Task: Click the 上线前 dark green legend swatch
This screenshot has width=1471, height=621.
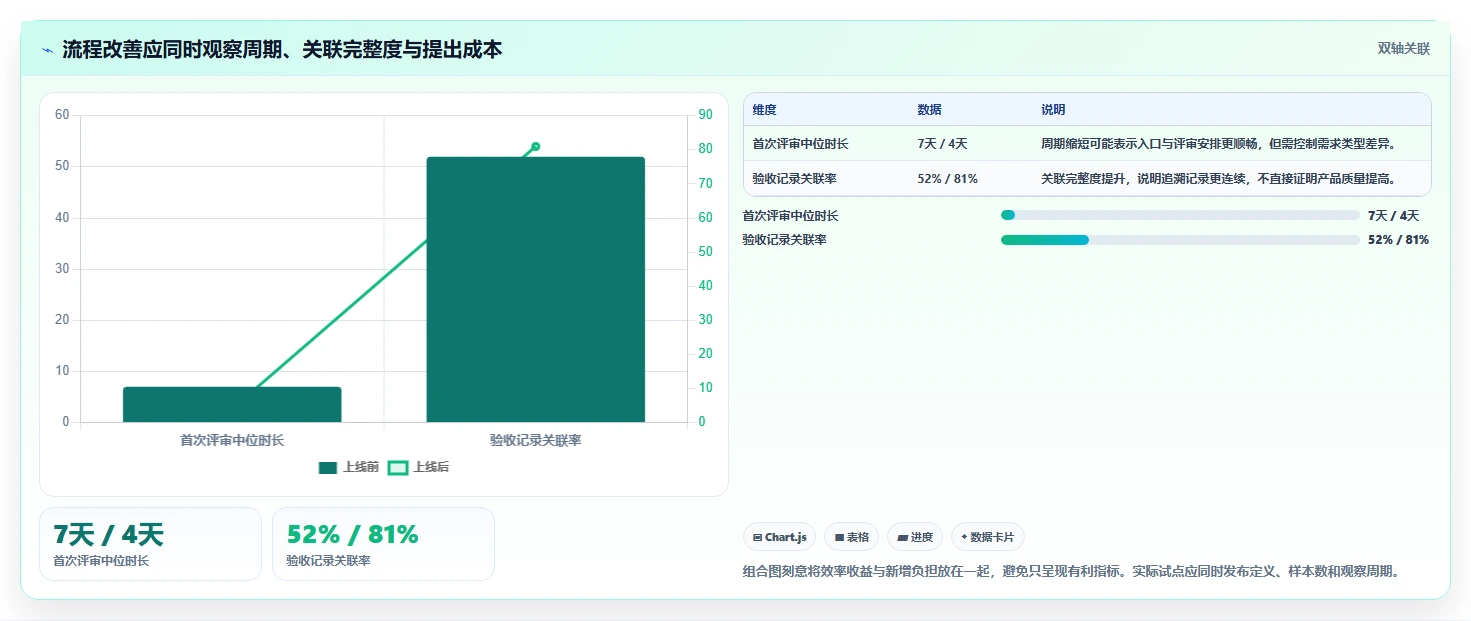Action: (x=328, y=467)
